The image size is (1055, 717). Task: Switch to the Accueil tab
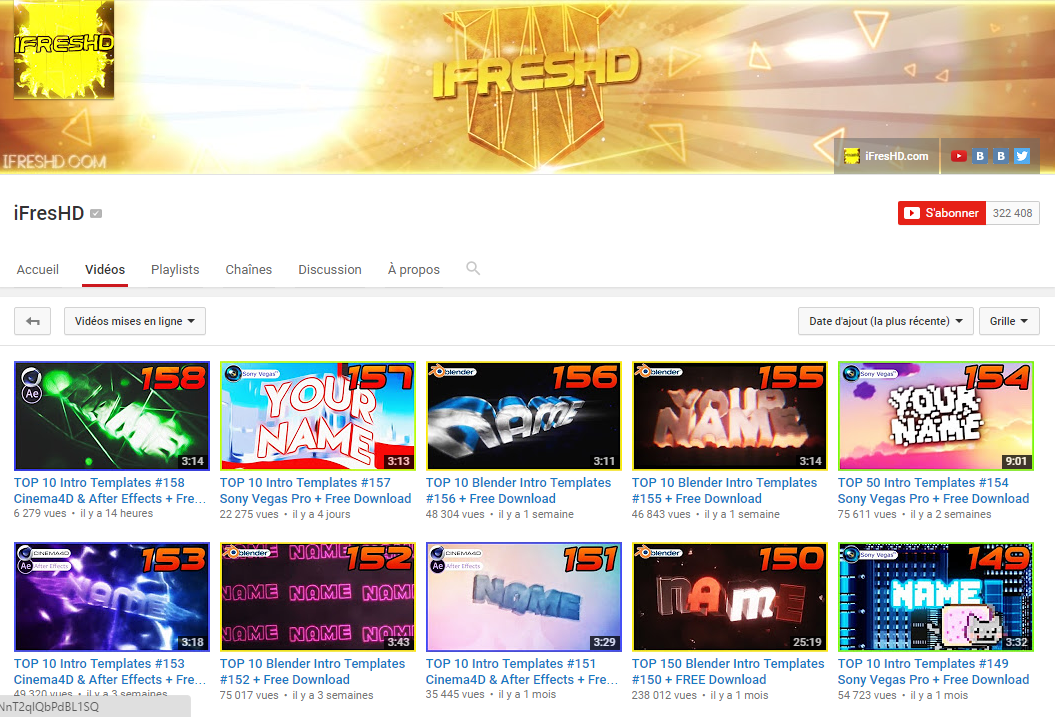38,270
